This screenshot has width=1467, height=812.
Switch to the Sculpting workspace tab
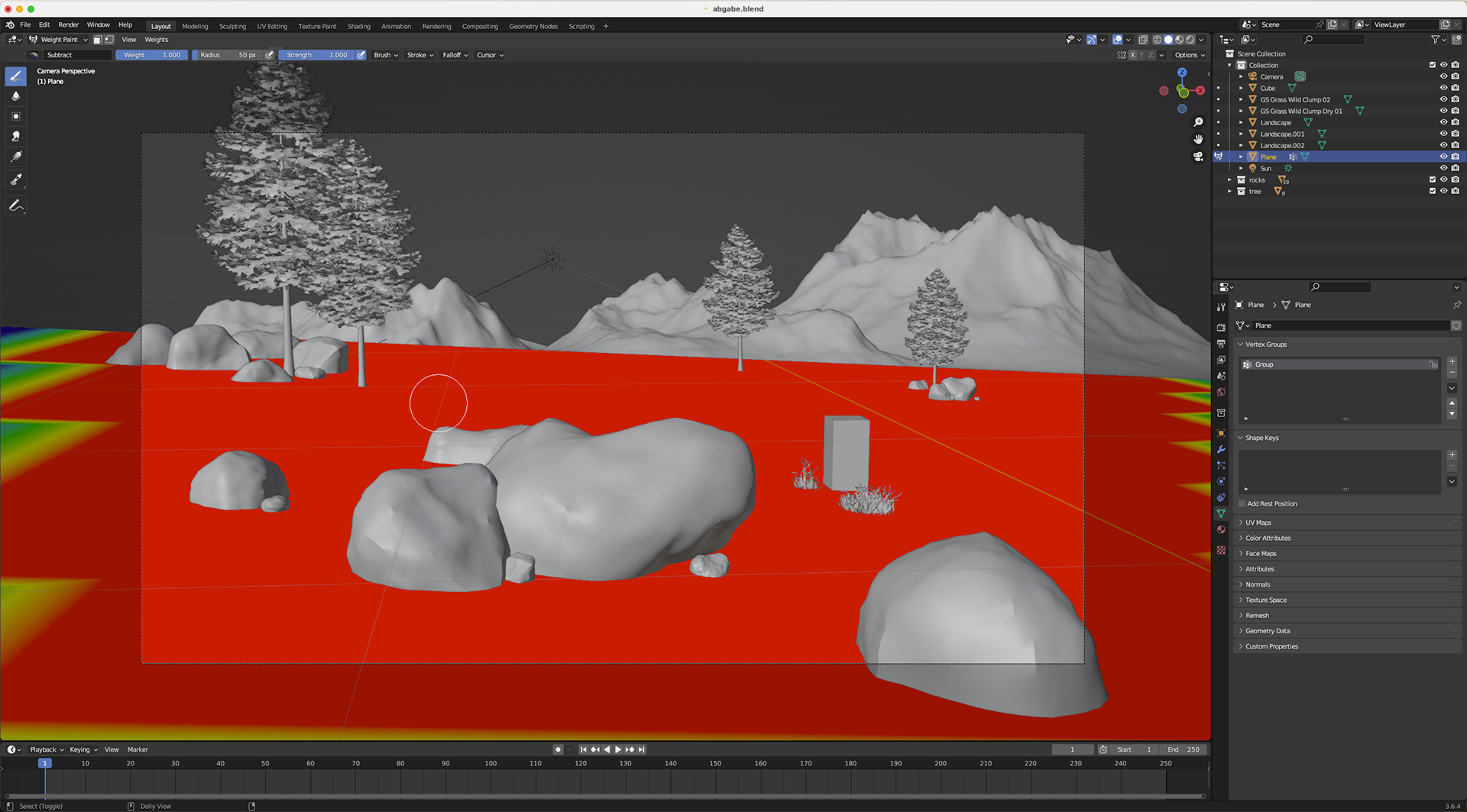click(232, 26)
